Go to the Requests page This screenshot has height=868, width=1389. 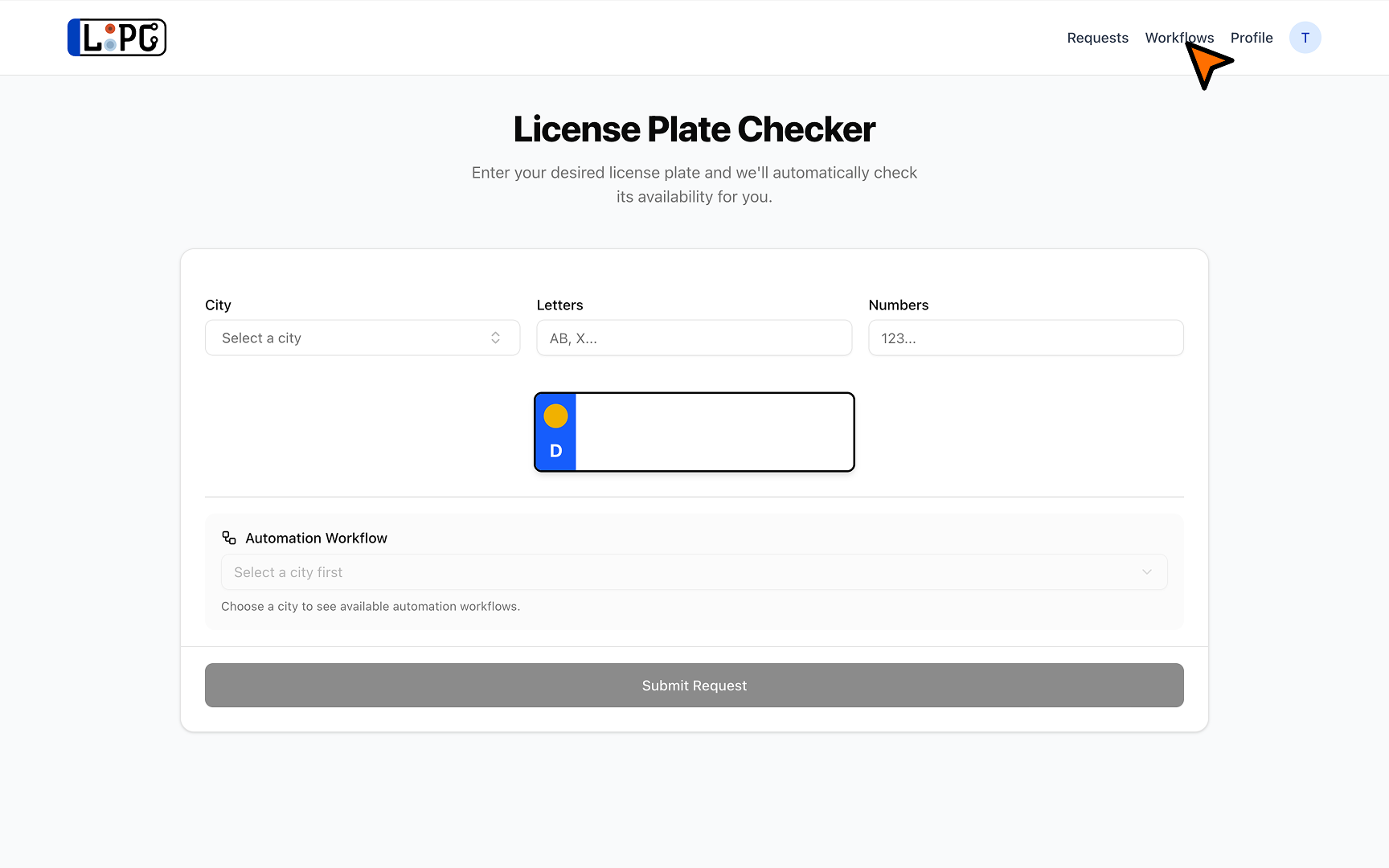pos(1097,38)
